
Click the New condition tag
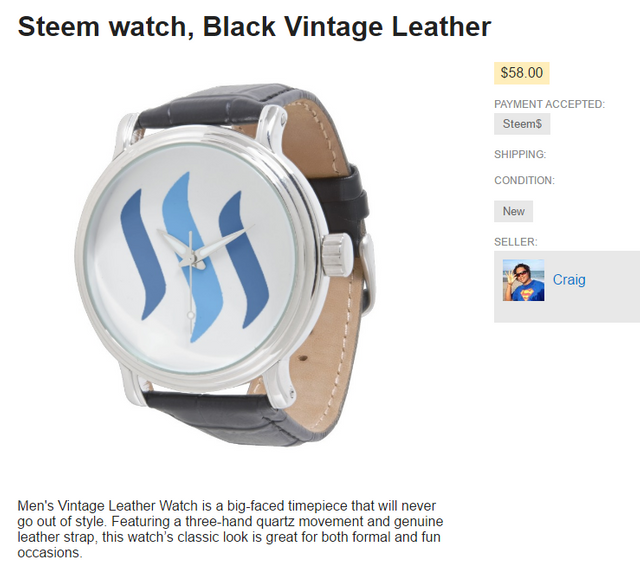[x=513, y=211]
